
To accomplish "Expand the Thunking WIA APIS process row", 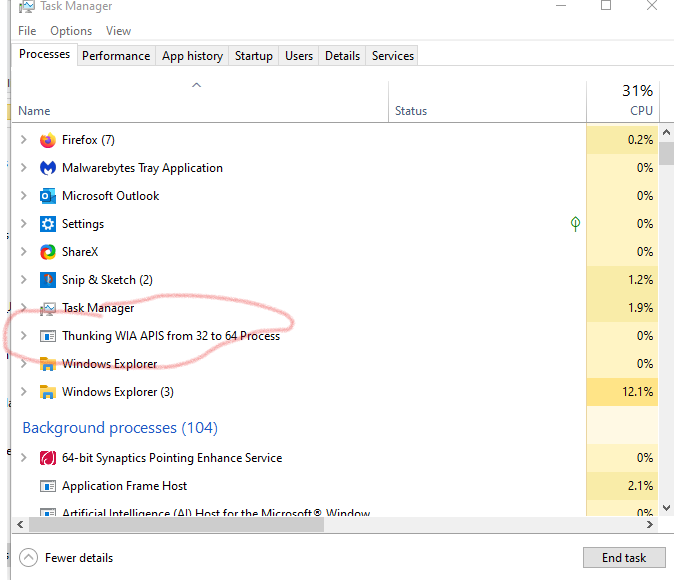I will pos(24,336).
